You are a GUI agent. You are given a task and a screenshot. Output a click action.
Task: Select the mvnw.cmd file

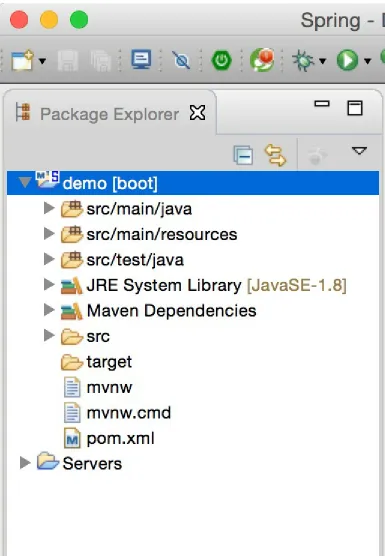pos(129,413)
